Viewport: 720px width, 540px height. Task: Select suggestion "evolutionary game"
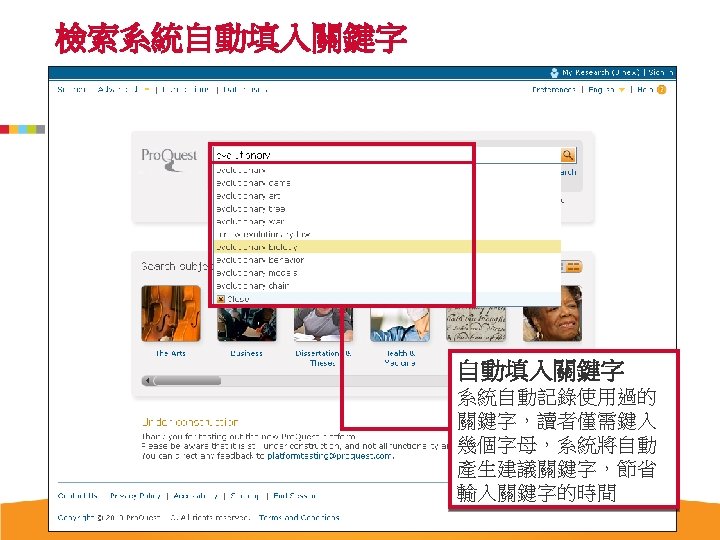[x=387, y=183]
